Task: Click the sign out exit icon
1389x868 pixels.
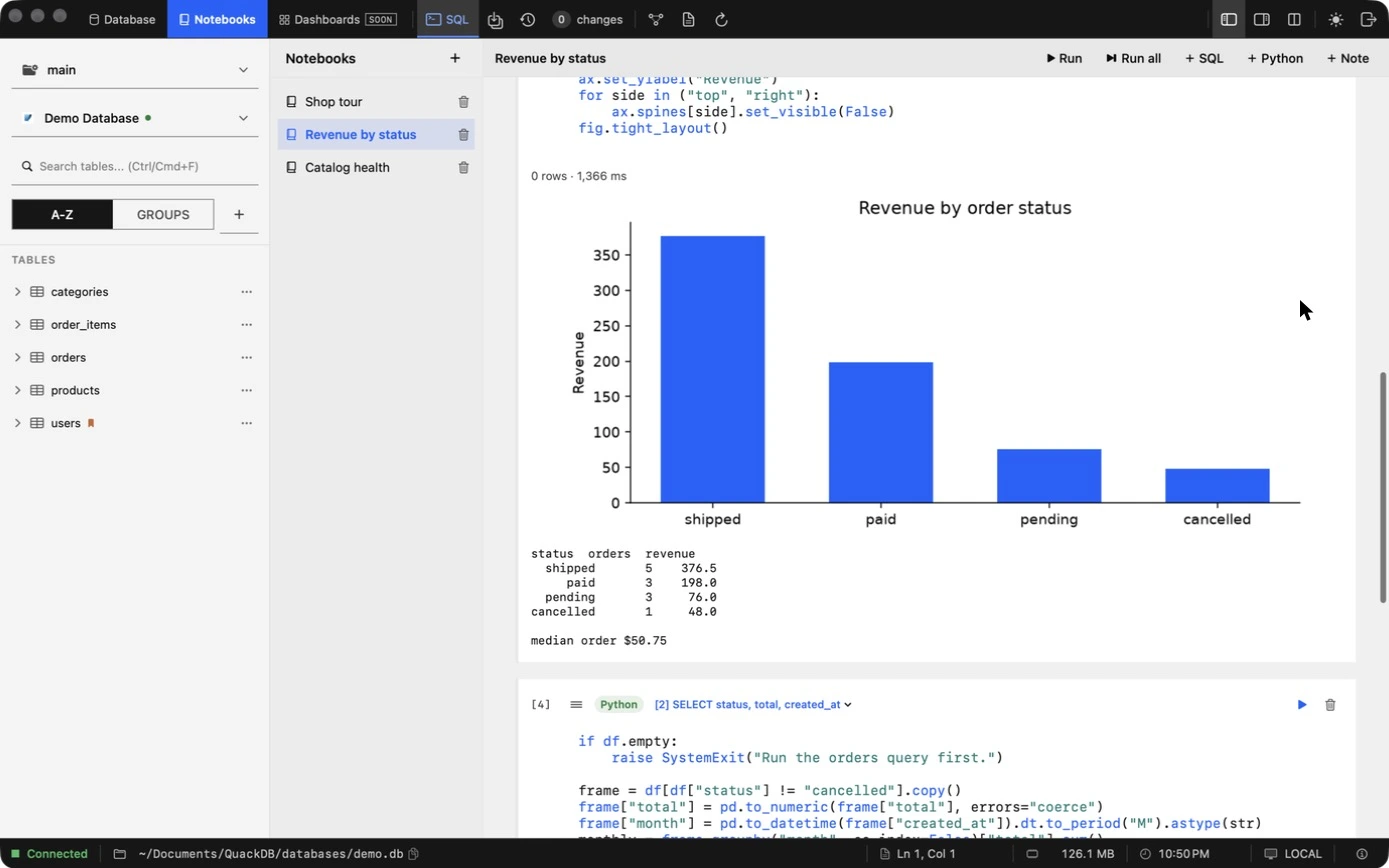Action: point(1369,19)
